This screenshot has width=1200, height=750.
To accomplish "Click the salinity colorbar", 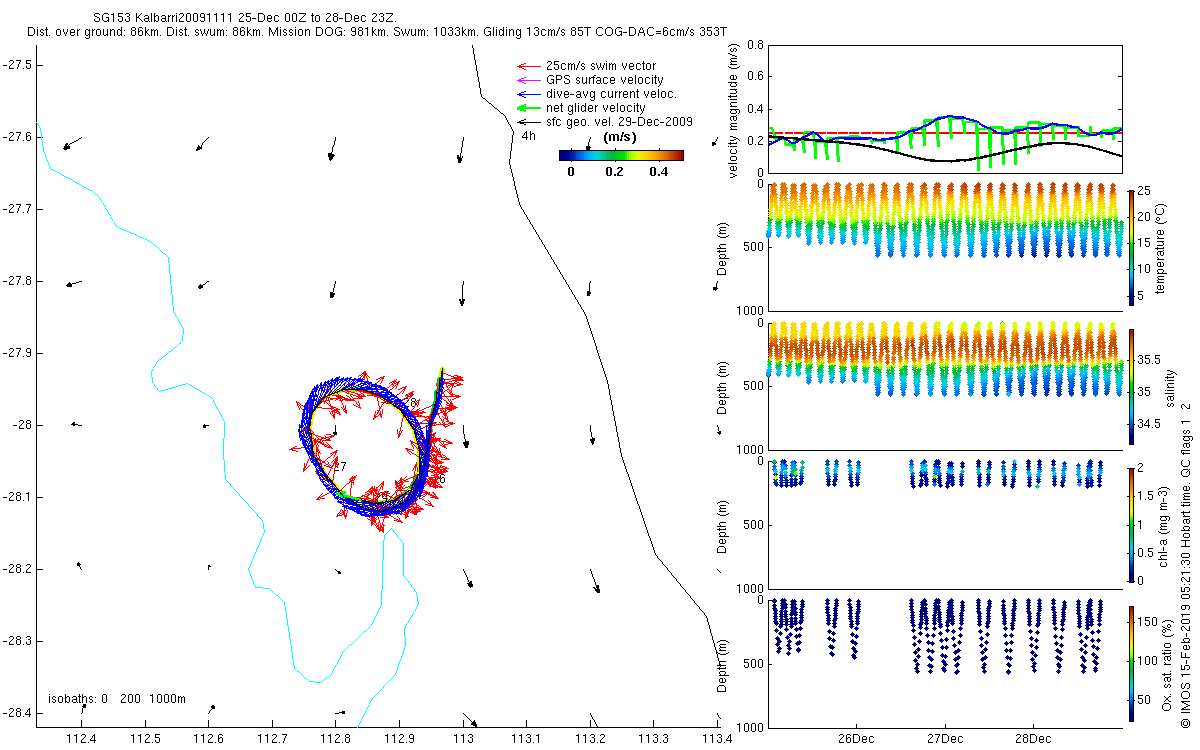I will click(x=1131, y=386).
